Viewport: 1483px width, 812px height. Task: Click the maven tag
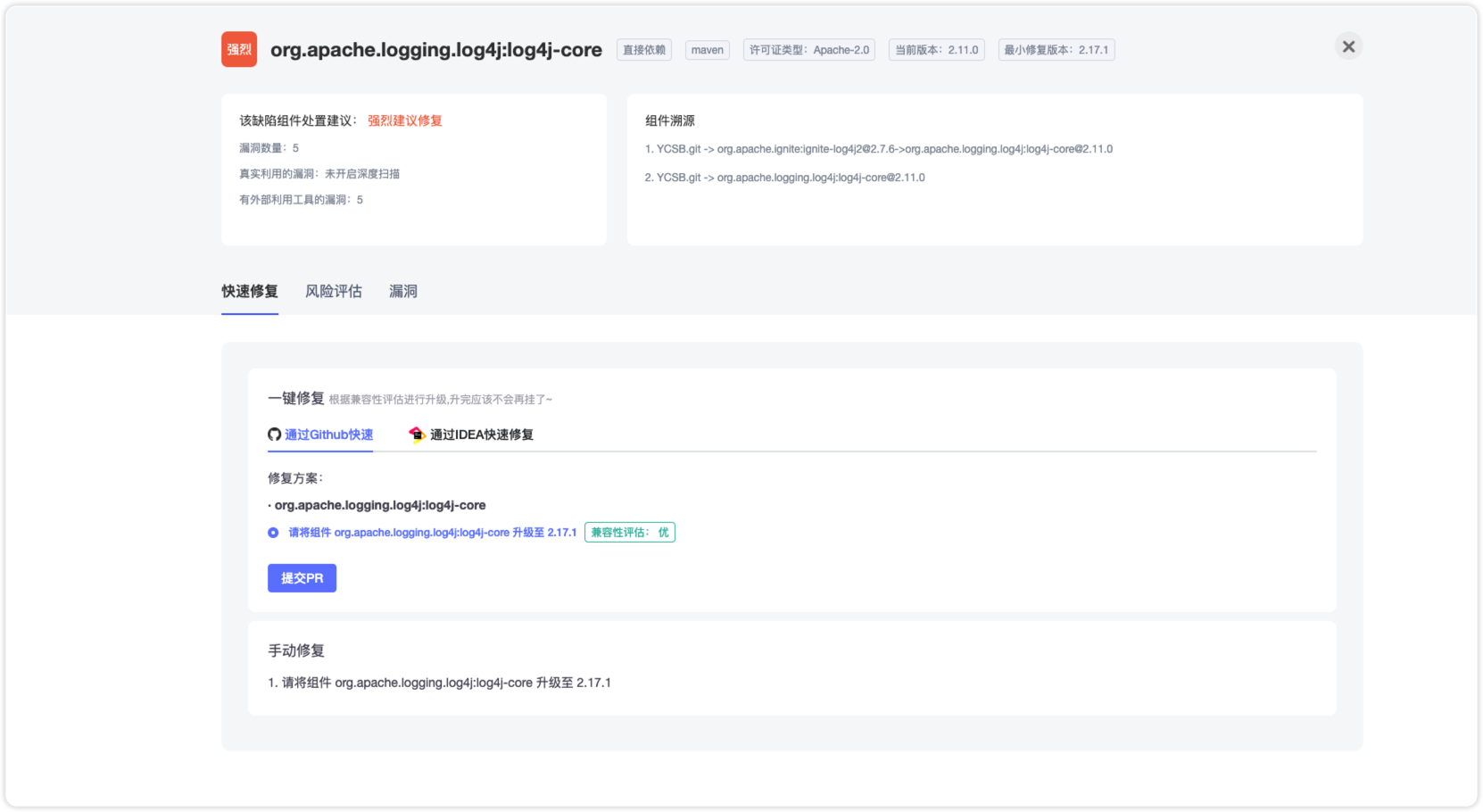pyautogui.click(x=708, y=50)
